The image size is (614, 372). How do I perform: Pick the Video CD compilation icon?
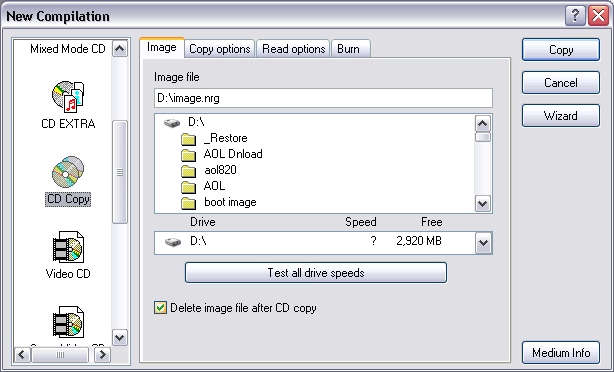pos(68,247)
